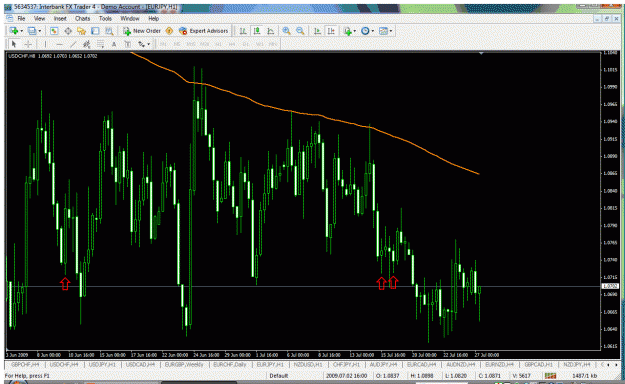Switch to the USDJPY,H1 chart tab
625x384 pixels.
pyautogui.click(x=102, y=364)
